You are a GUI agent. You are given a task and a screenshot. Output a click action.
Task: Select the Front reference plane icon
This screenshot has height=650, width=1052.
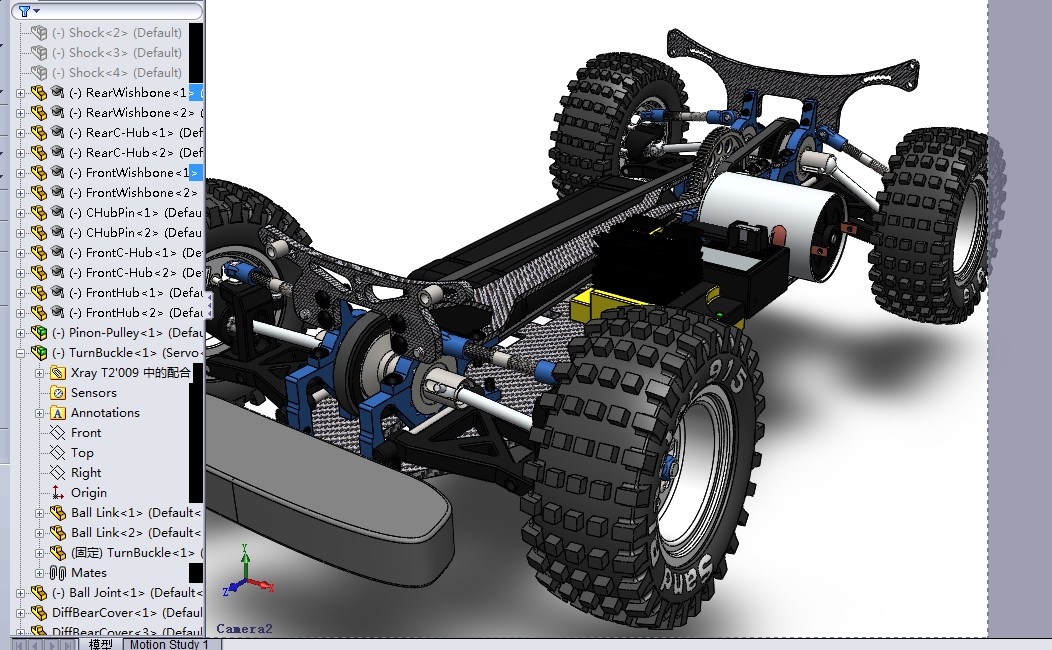pyautogui.click(x=56, y=432)
